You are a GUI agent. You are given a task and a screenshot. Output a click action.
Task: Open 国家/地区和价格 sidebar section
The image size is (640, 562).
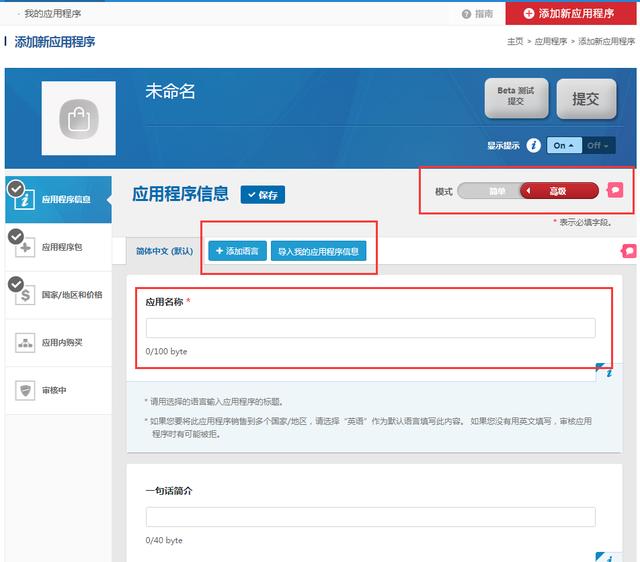click(x=58, y=295)
